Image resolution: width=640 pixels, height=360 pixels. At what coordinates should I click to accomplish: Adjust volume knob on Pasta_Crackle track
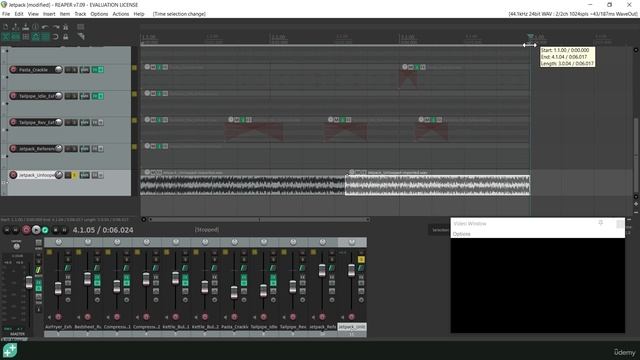[59, 69]
